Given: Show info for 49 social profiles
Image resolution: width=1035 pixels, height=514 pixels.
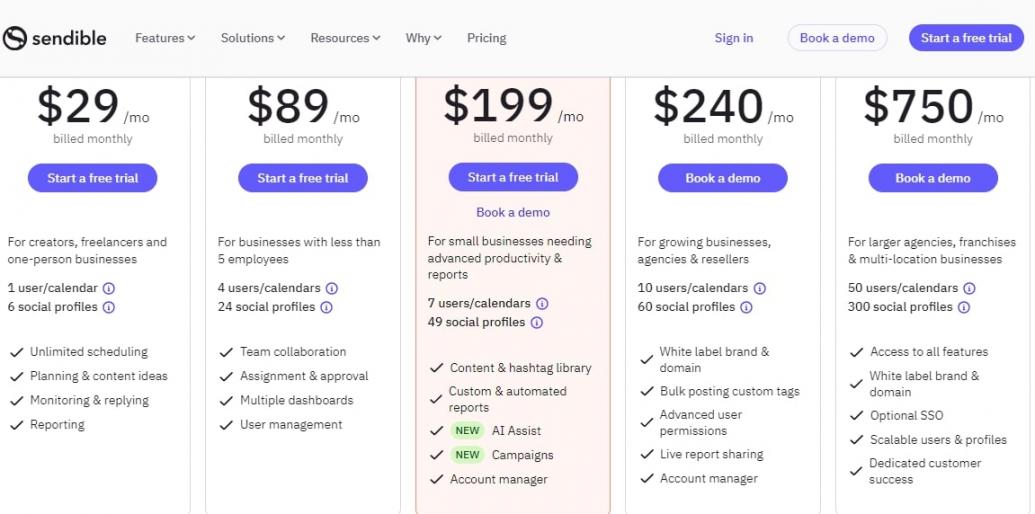Looking at the screenshot, I should pyautogui.click(x=536, y=322).
